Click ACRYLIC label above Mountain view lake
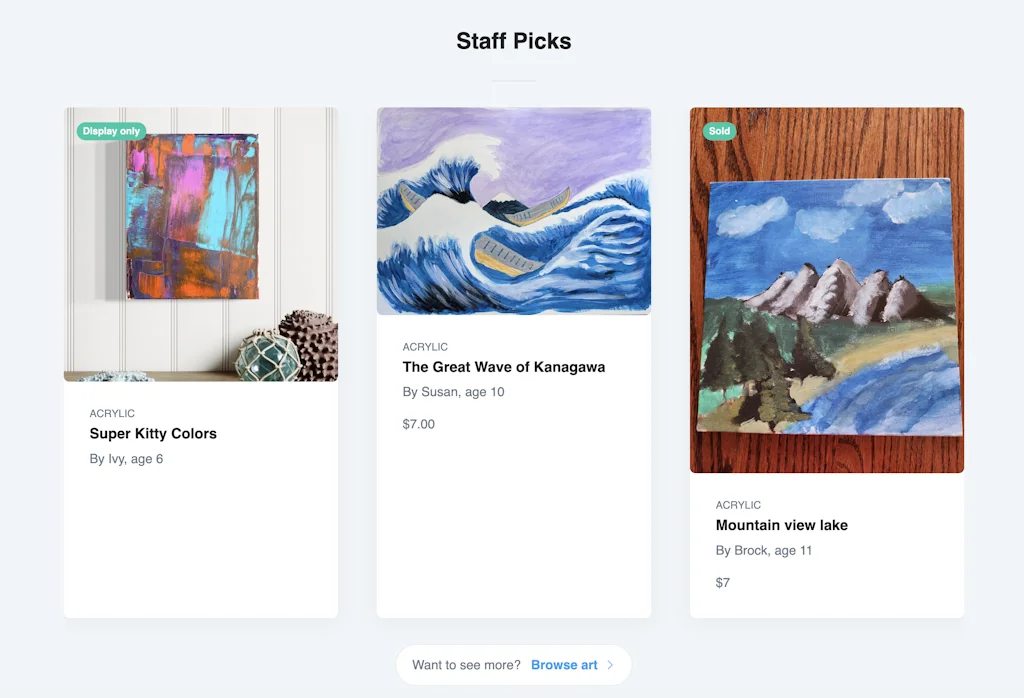Screen dimensions: 1024x698 [738, 505]
